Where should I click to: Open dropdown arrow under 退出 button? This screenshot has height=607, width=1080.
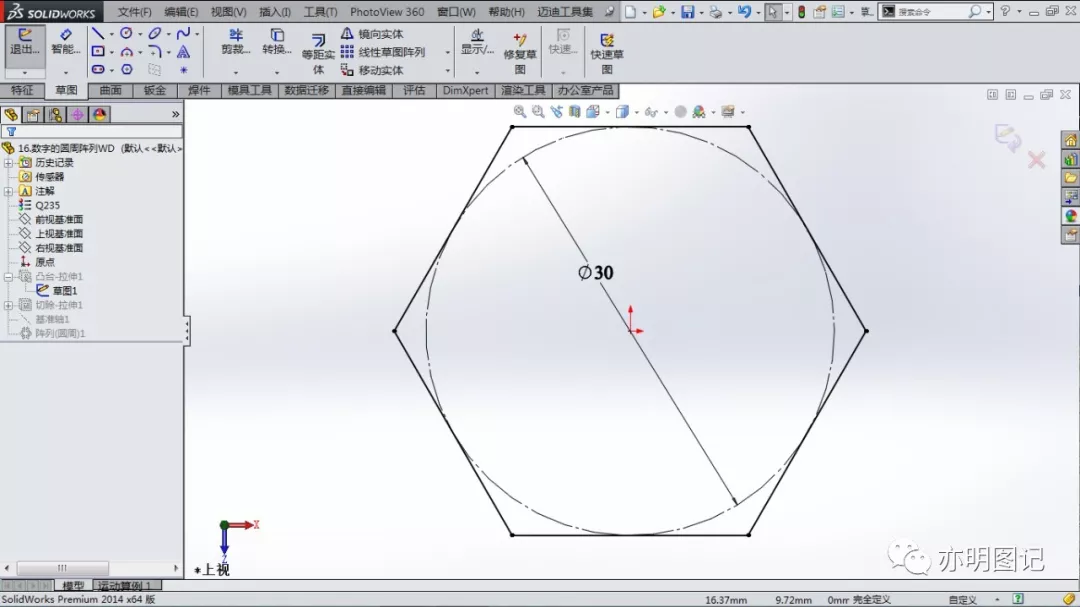[25, 72]
